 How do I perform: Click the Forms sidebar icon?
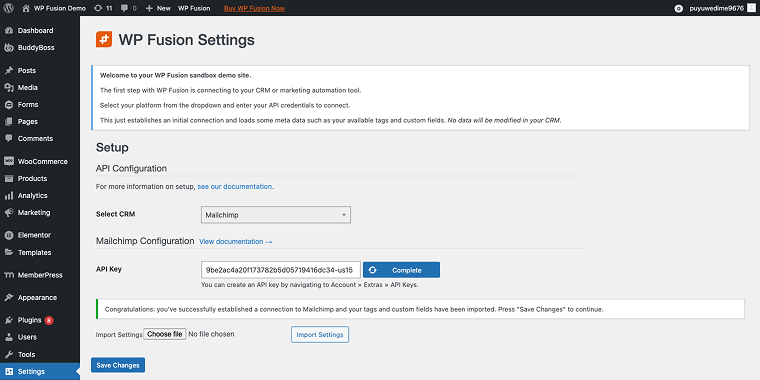click(9, 105)
